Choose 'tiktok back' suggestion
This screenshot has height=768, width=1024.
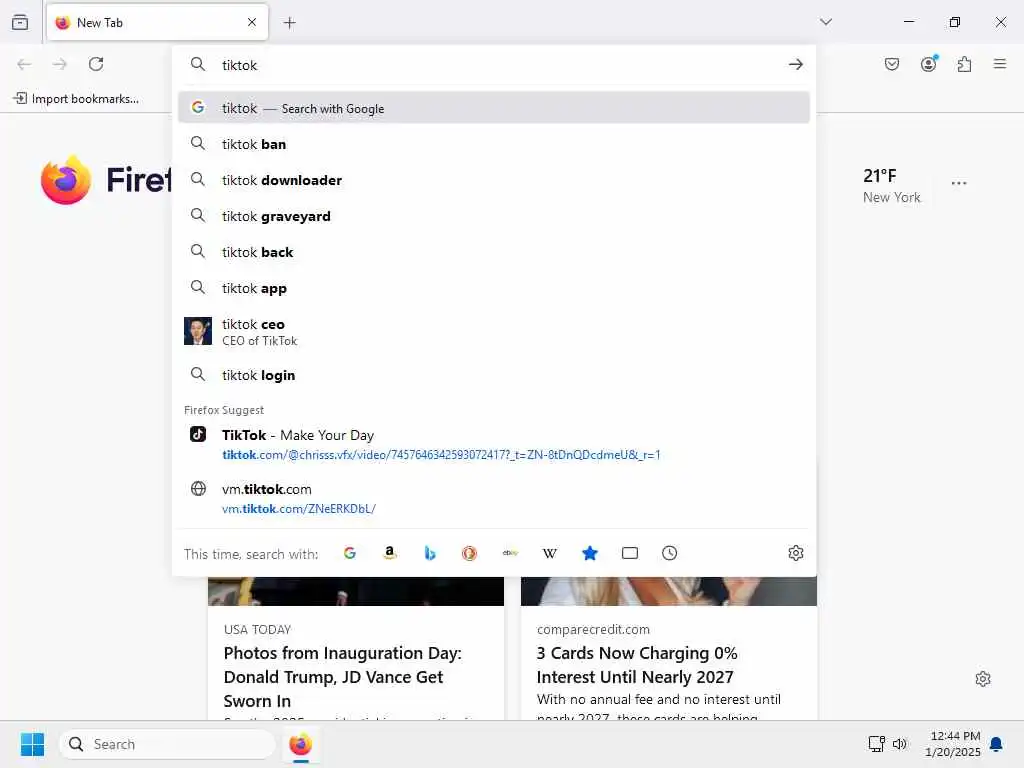pos(494,251)
